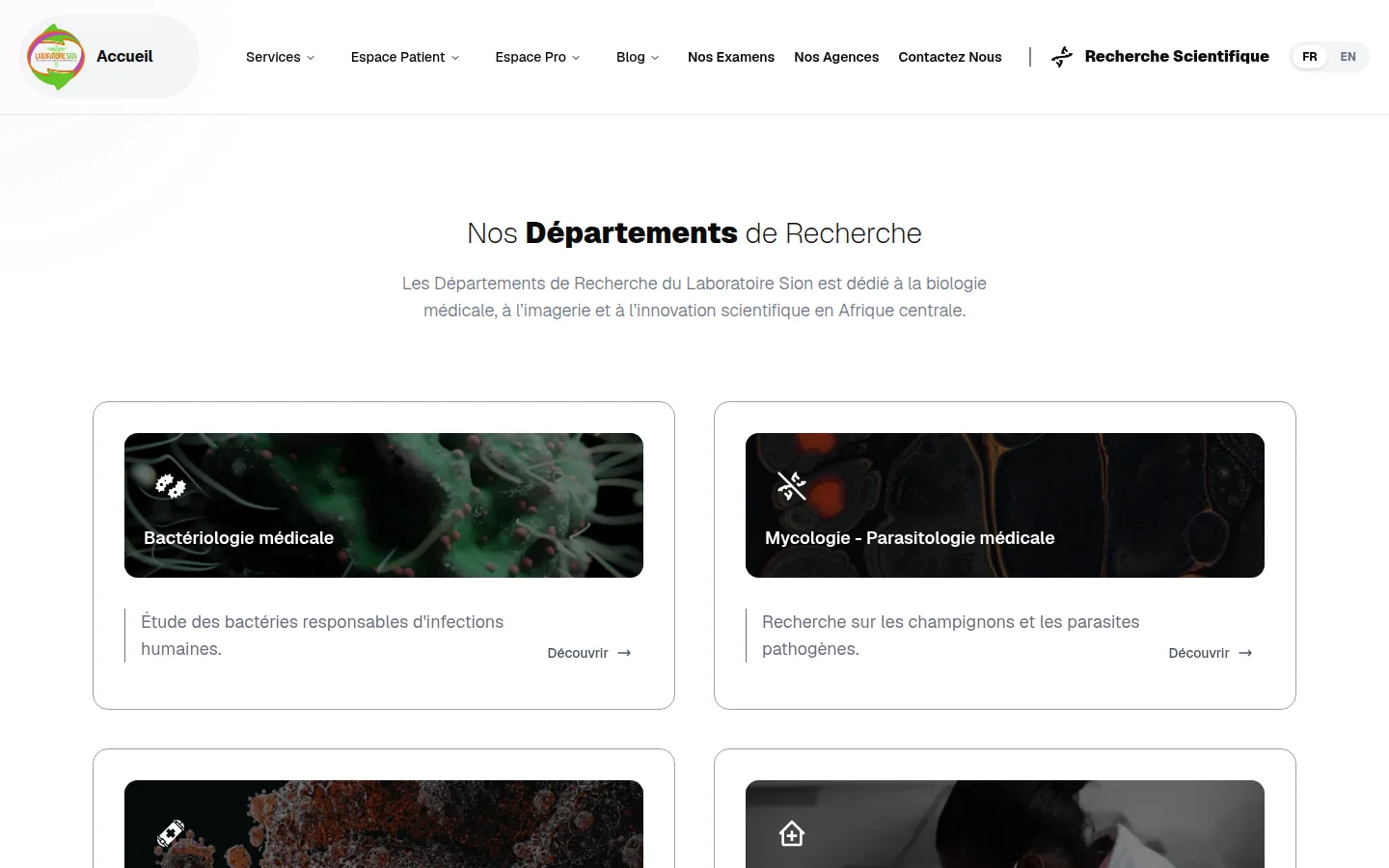Click the Mycologie - Parasitologie médicale title
Screen dimensions: 1389x868
910,538
